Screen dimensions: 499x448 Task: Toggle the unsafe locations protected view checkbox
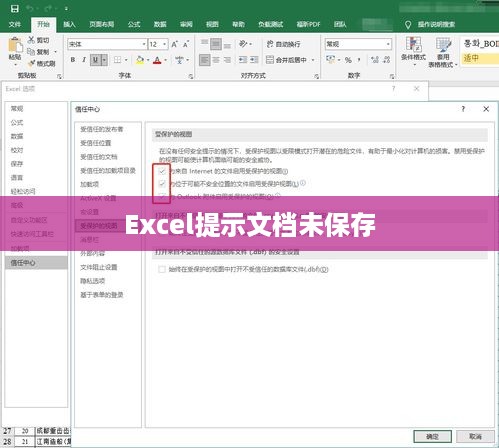coord(162,183)
